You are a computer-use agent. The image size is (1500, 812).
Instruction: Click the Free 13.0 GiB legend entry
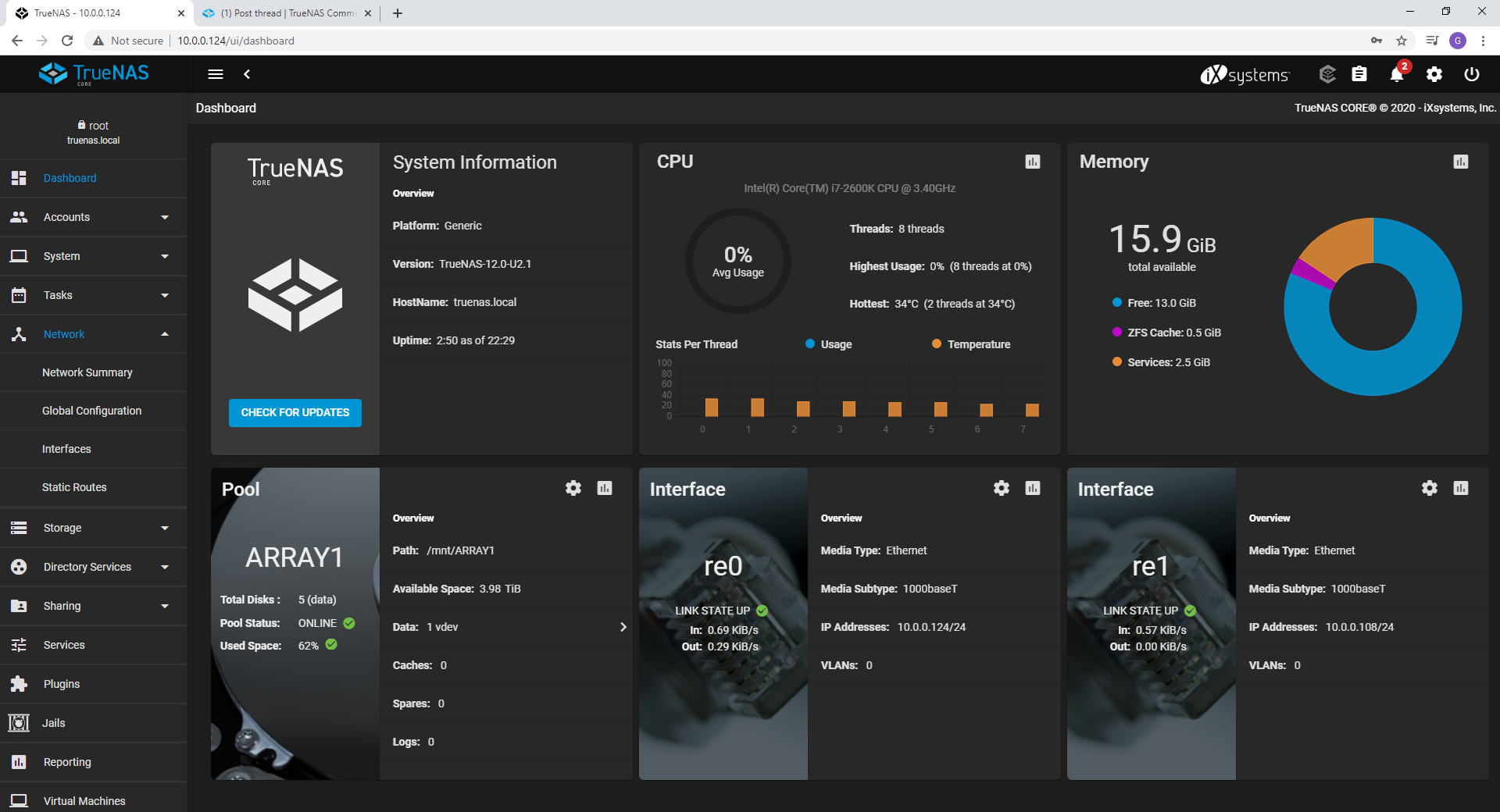1154,303
